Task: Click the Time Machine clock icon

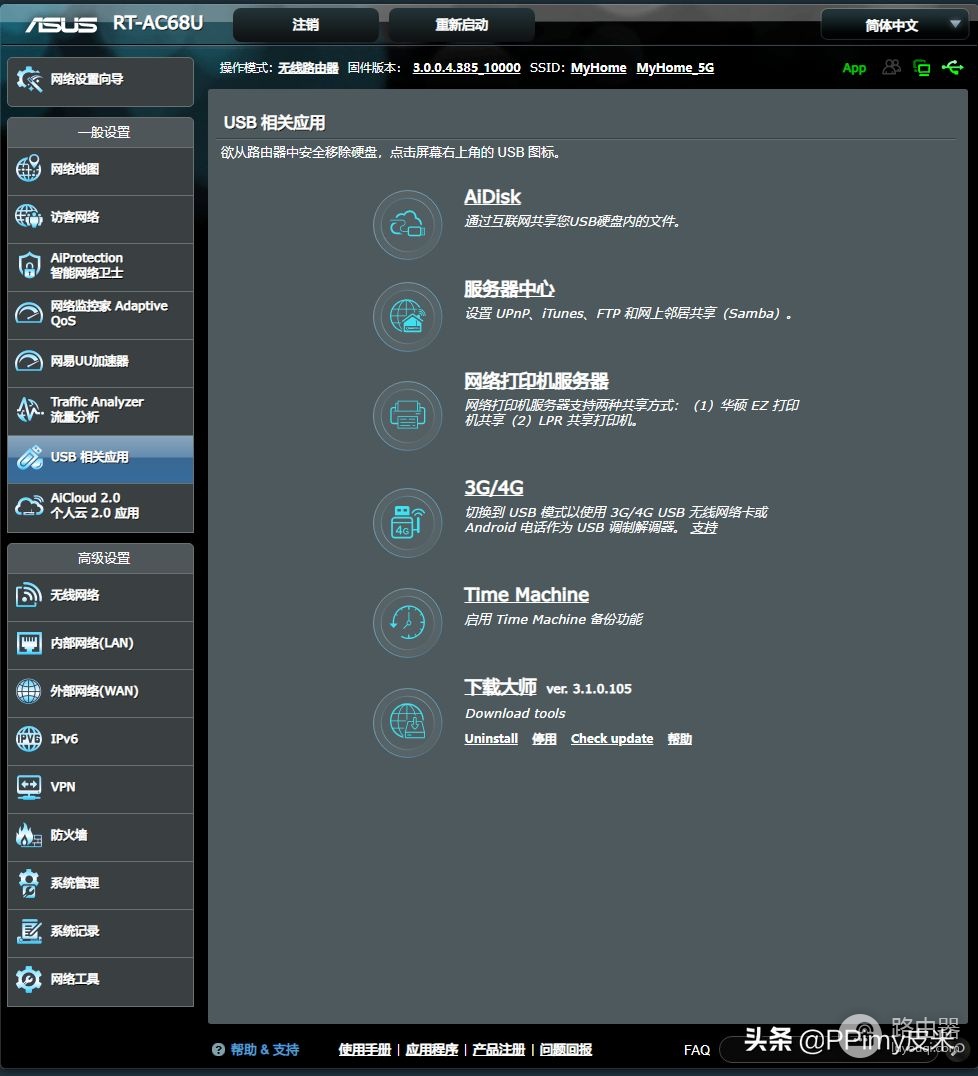Action: (x=407, y=622)
